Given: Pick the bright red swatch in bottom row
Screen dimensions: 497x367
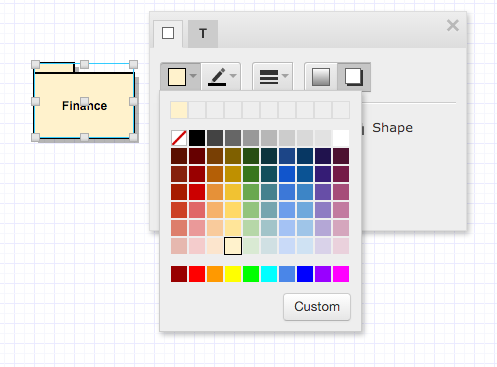Looking at the screenshot, I should 197,274.
